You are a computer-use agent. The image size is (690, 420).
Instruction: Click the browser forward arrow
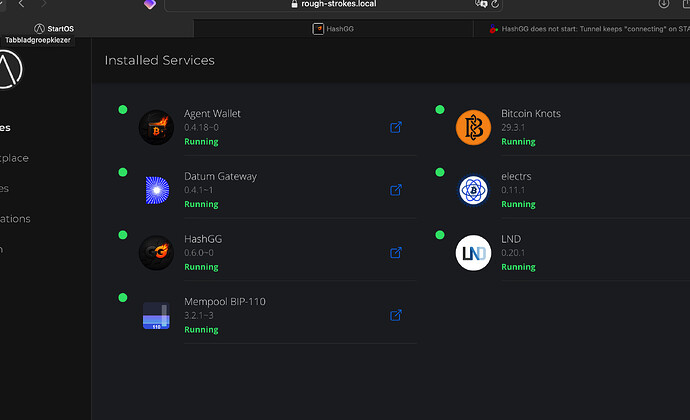(43, 4)
